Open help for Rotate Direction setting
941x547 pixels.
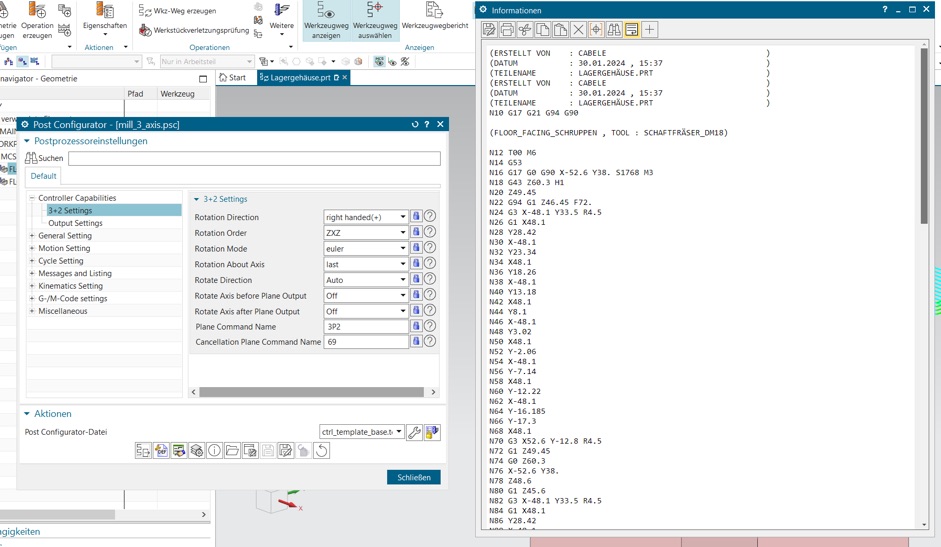[x=430, y=279]
